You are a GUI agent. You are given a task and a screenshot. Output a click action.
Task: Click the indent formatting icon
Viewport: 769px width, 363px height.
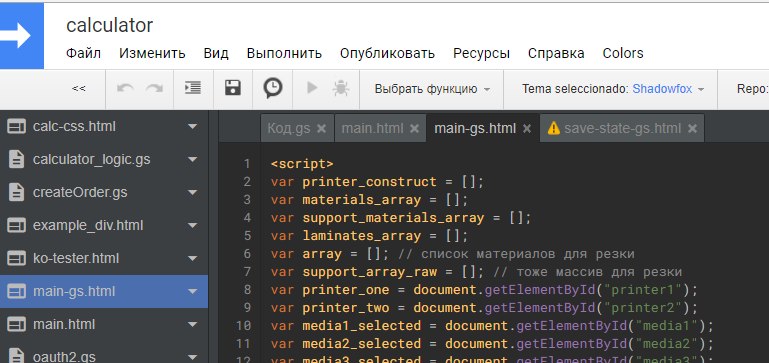(193, 88)
